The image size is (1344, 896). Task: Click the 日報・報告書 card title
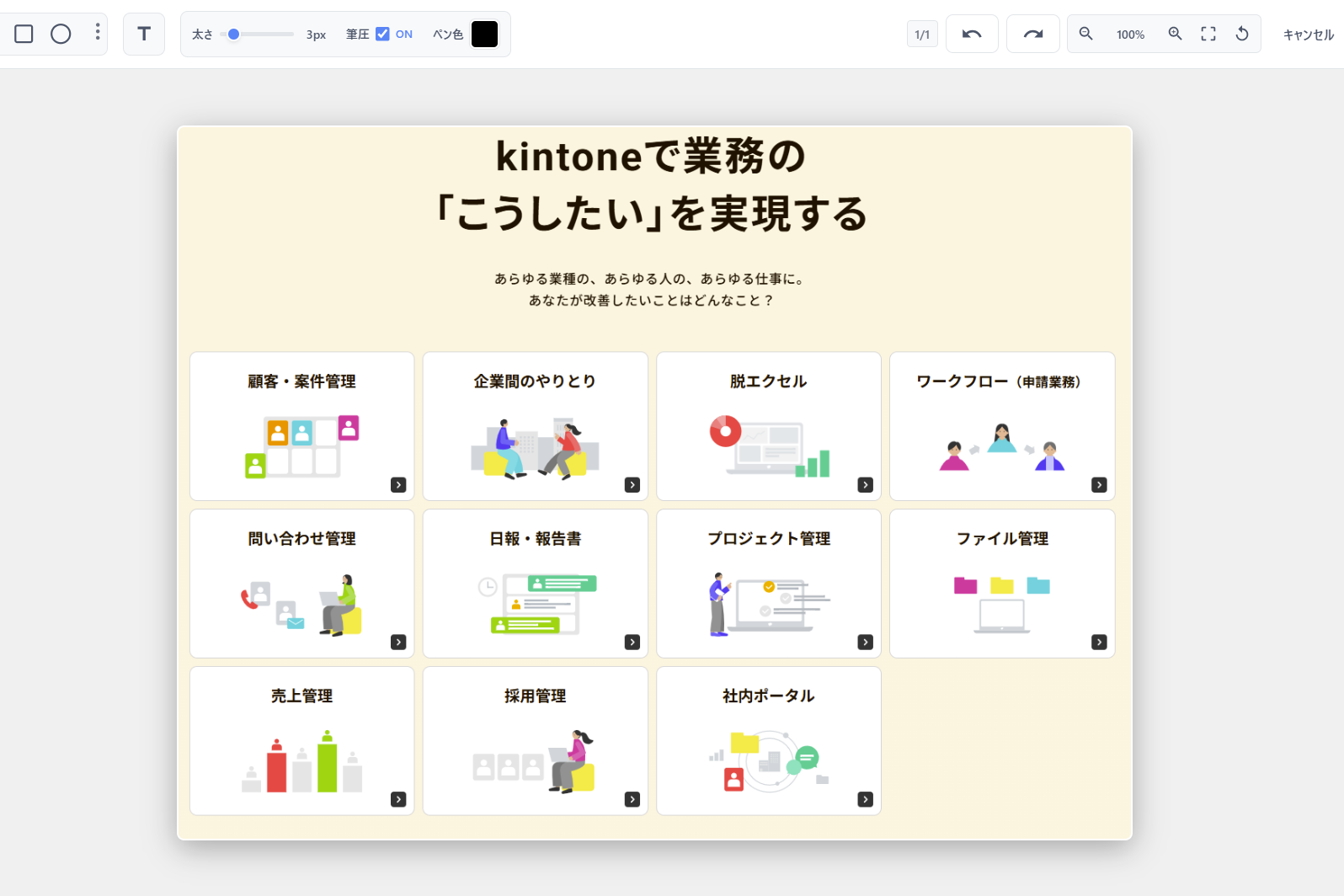click(536, 539)
